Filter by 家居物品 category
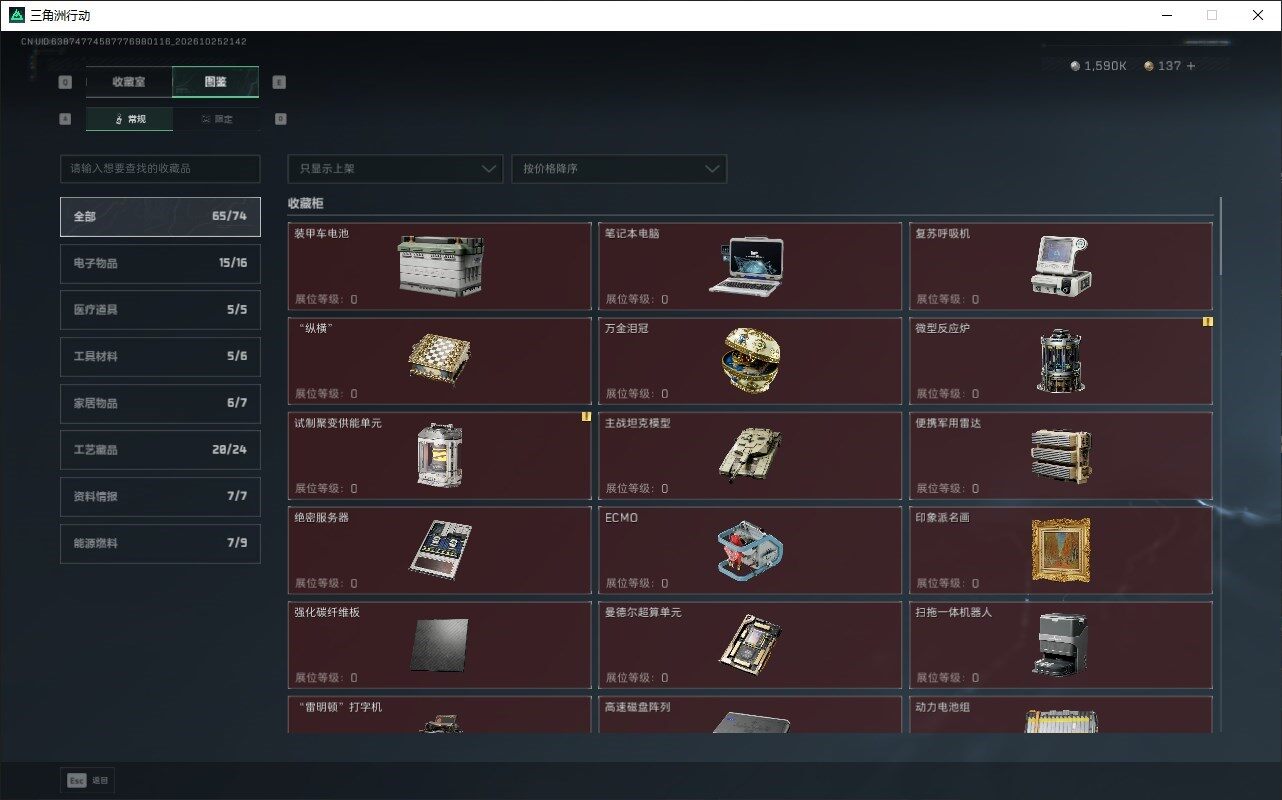Viewport: 1282px width, 800px height. point(160,403)
